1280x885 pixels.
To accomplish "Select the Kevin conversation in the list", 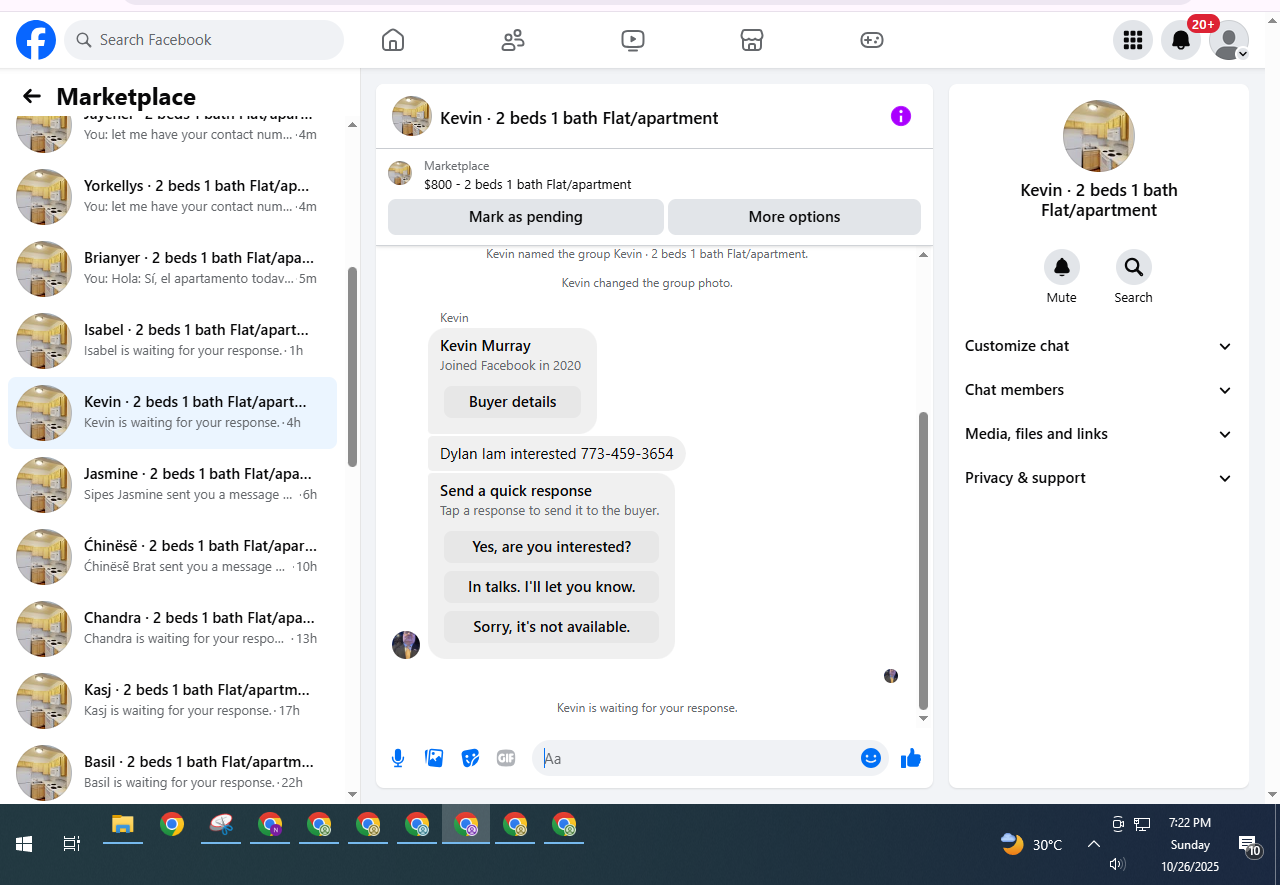I will (172, 413).
